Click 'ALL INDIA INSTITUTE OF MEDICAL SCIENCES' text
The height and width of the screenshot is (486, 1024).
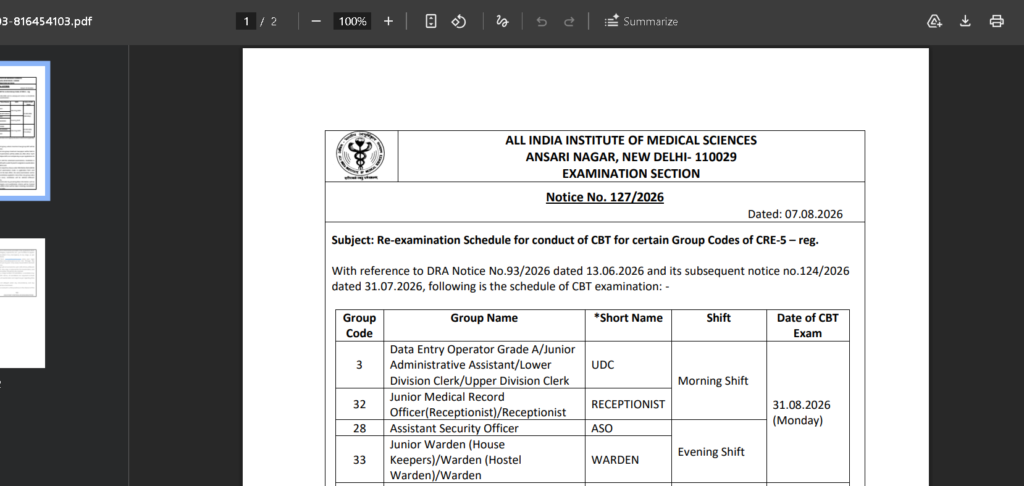tap(631, 140)
